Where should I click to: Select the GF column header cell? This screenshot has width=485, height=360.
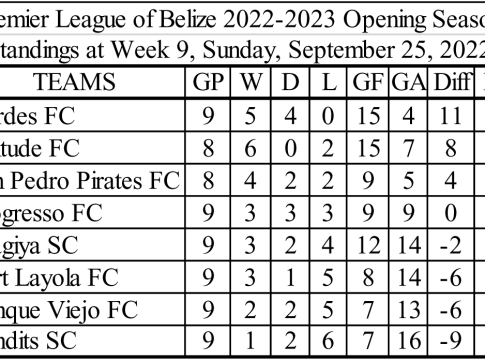[368, 82]
